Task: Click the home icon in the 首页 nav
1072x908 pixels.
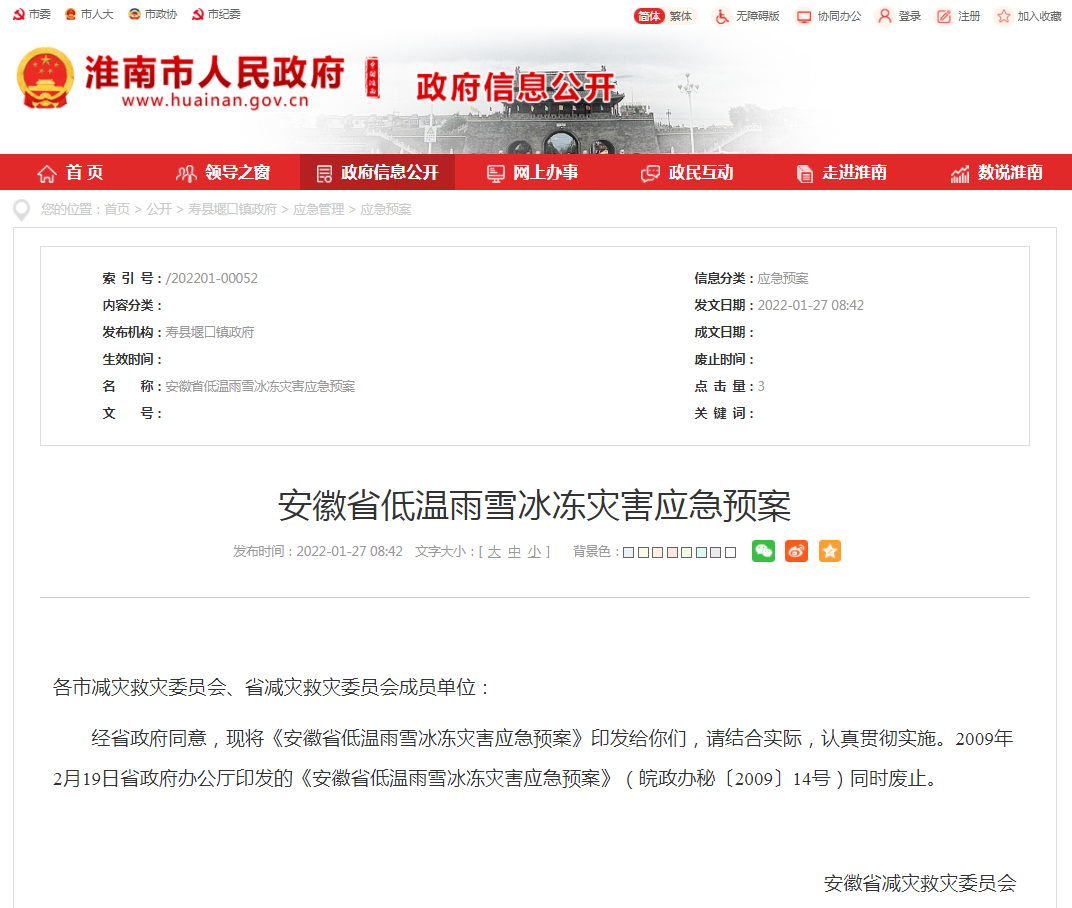Action: coord(45,172)
